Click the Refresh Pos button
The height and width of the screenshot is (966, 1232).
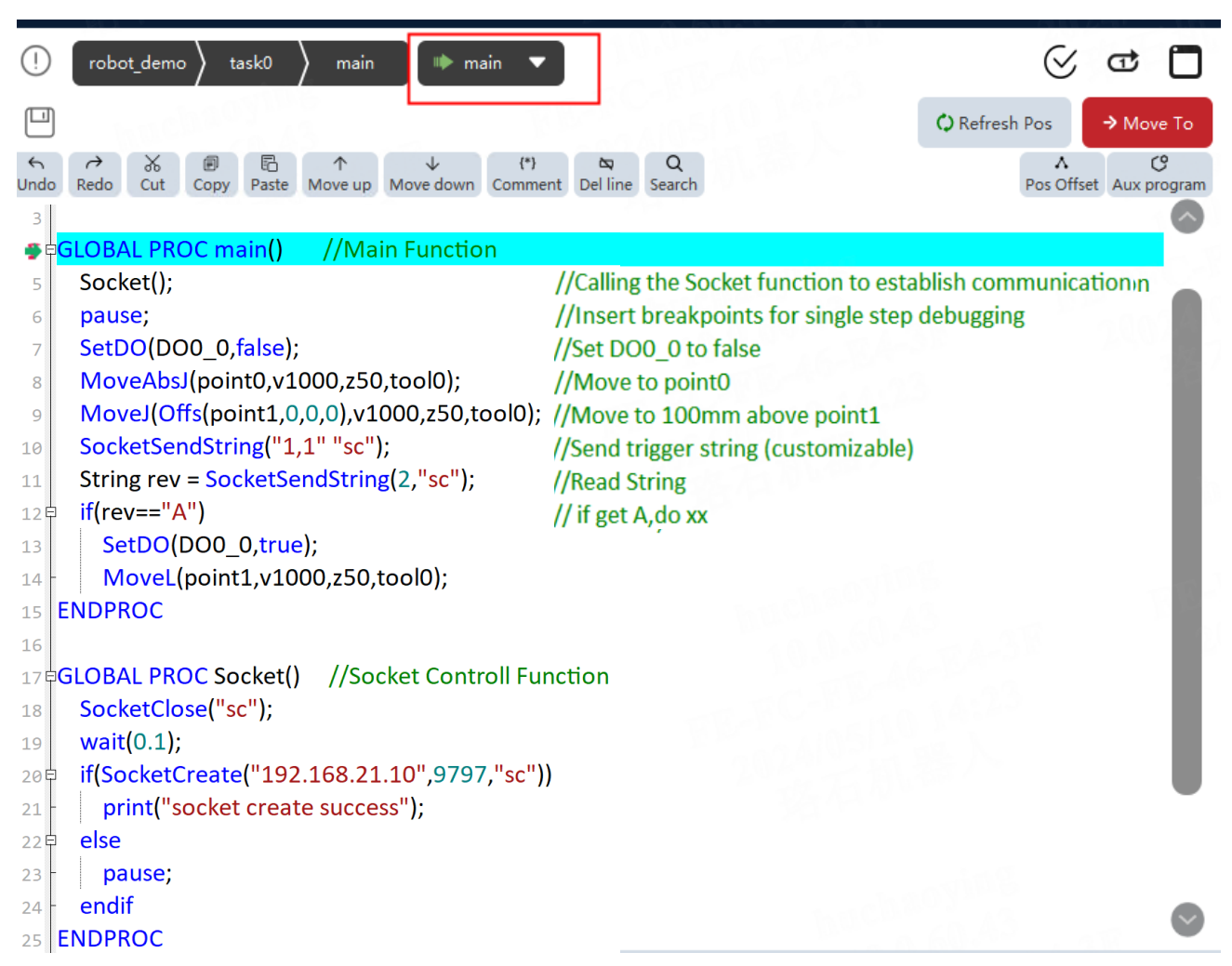(x=994, y=123)
